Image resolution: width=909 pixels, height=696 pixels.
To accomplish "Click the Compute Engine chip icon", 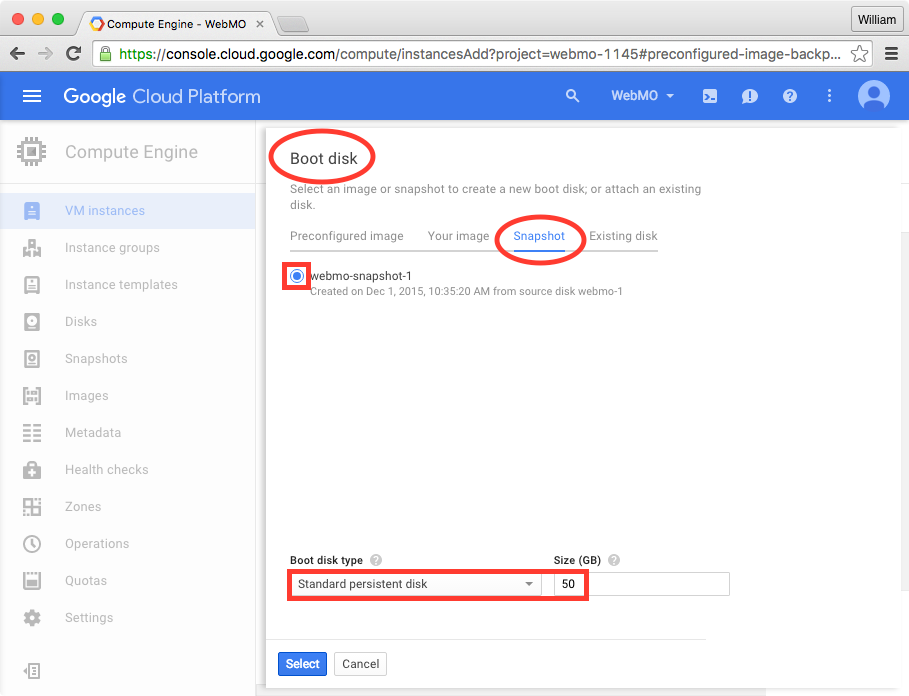I will [31, 152].
